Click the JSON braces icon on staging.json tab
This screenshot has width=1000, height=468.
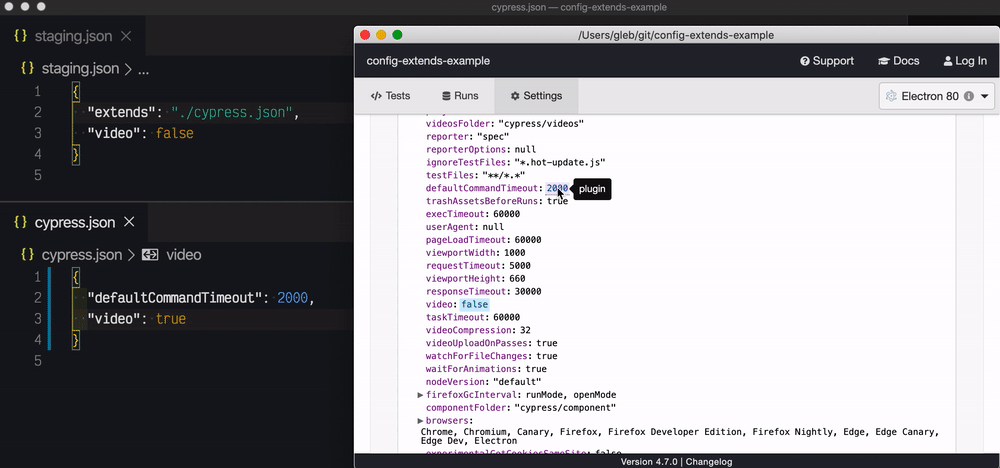20,36
